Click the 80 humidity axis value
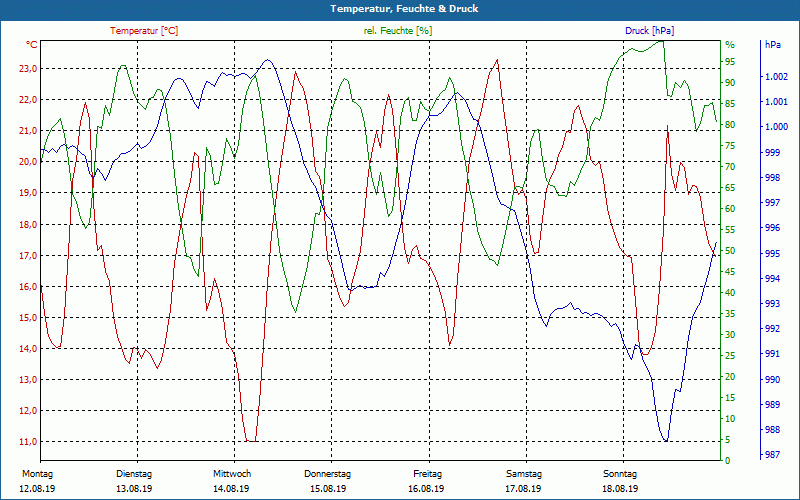Image resolution: width=800 pixels, height=500 pixels. click(x=730, y=125)
